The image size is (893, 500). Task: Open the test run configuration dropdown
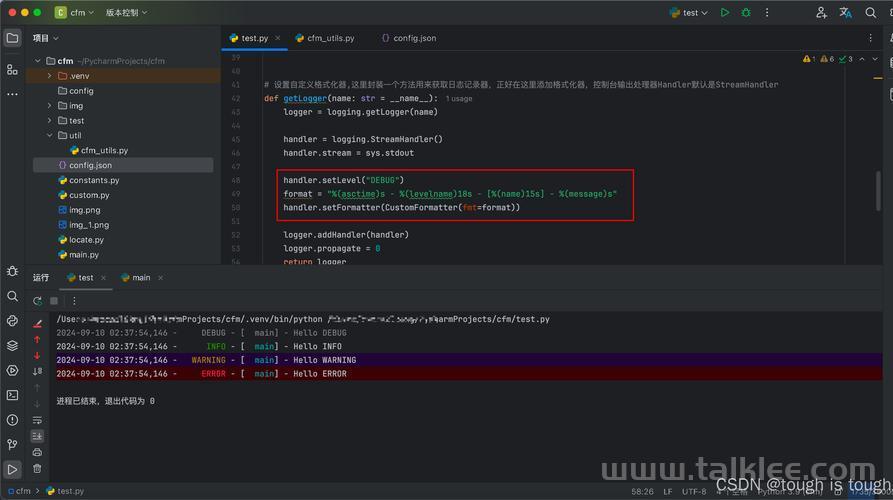tap(689, 13)
